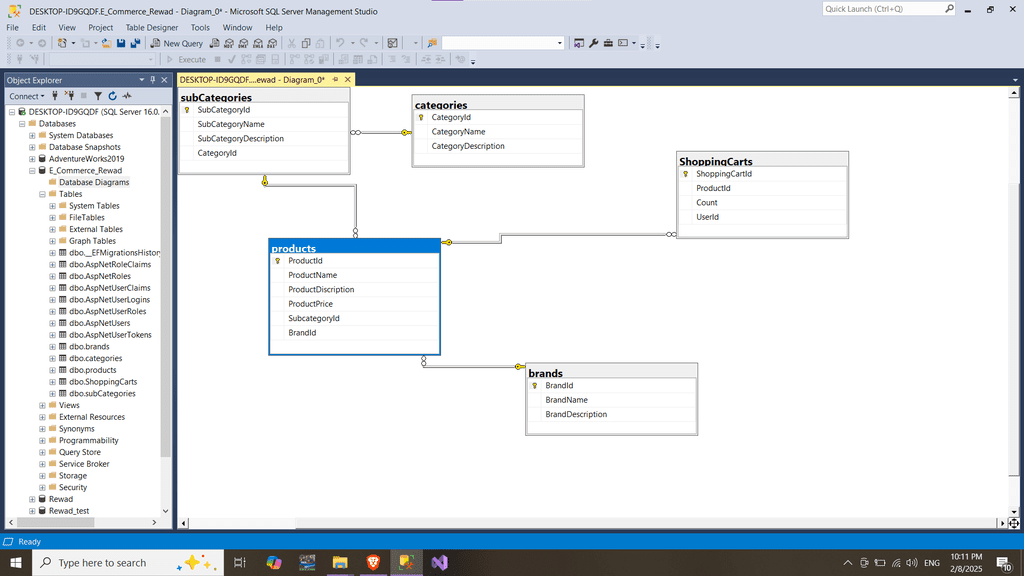
Task: Expand the Programmability folder node
Action: pyautogui.click(x=42, y=441)
